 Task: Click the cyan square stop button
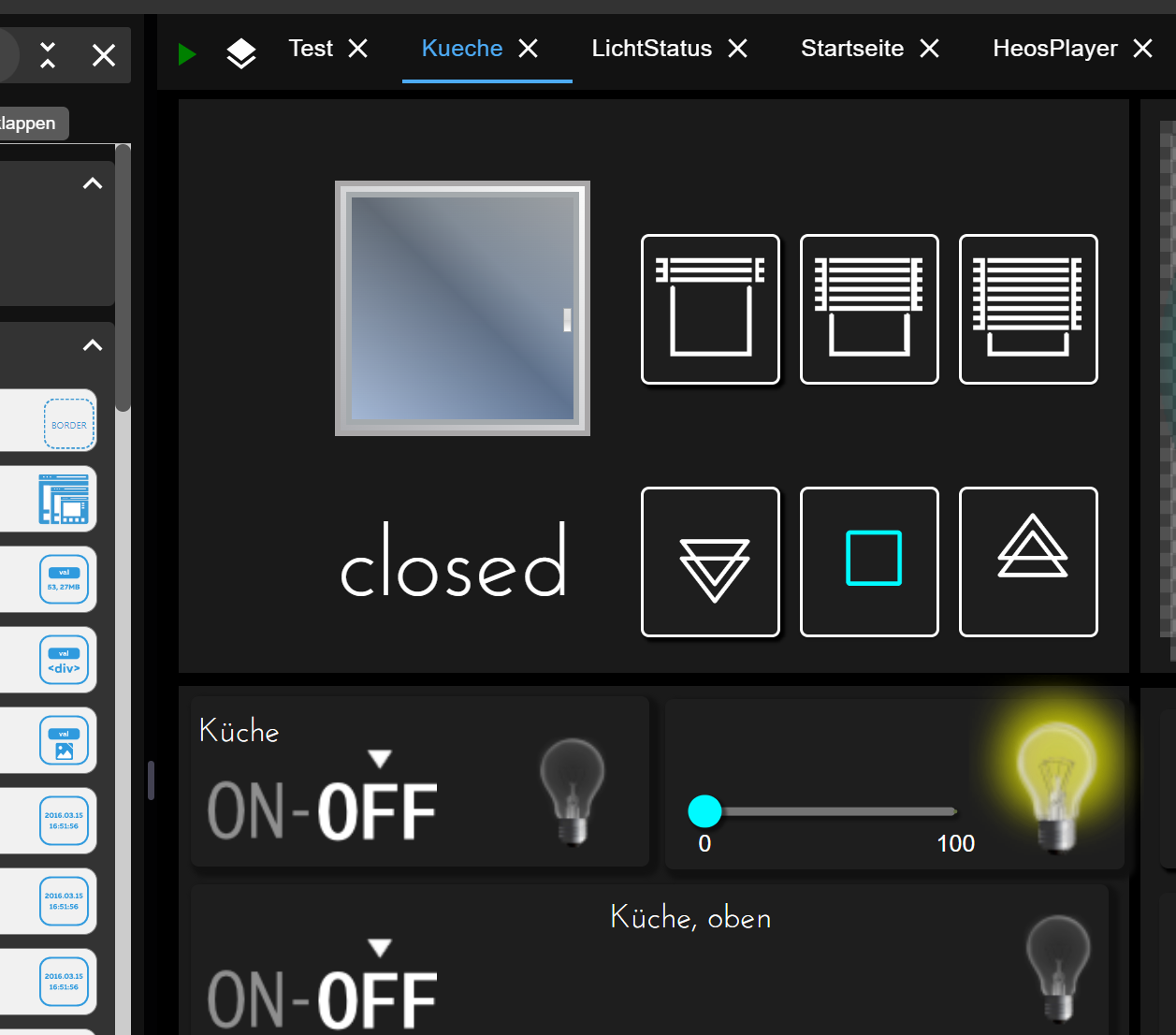coord(870,561)
